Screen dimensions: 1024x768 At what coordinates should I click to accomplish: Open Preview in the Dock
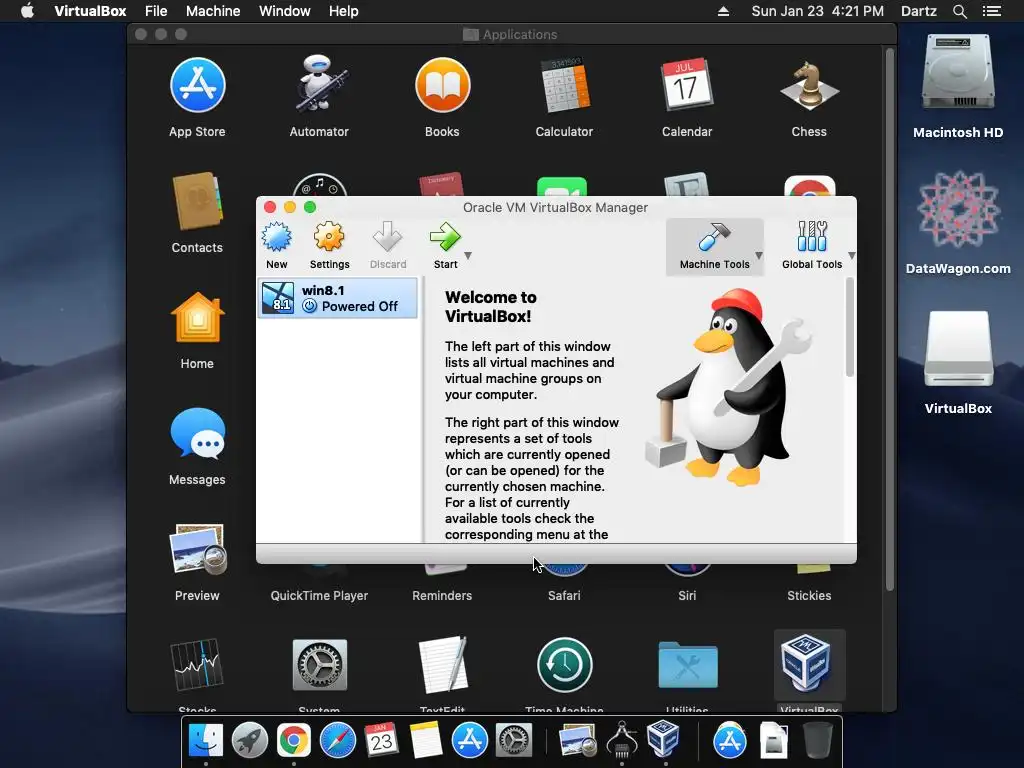click(578, 741)
